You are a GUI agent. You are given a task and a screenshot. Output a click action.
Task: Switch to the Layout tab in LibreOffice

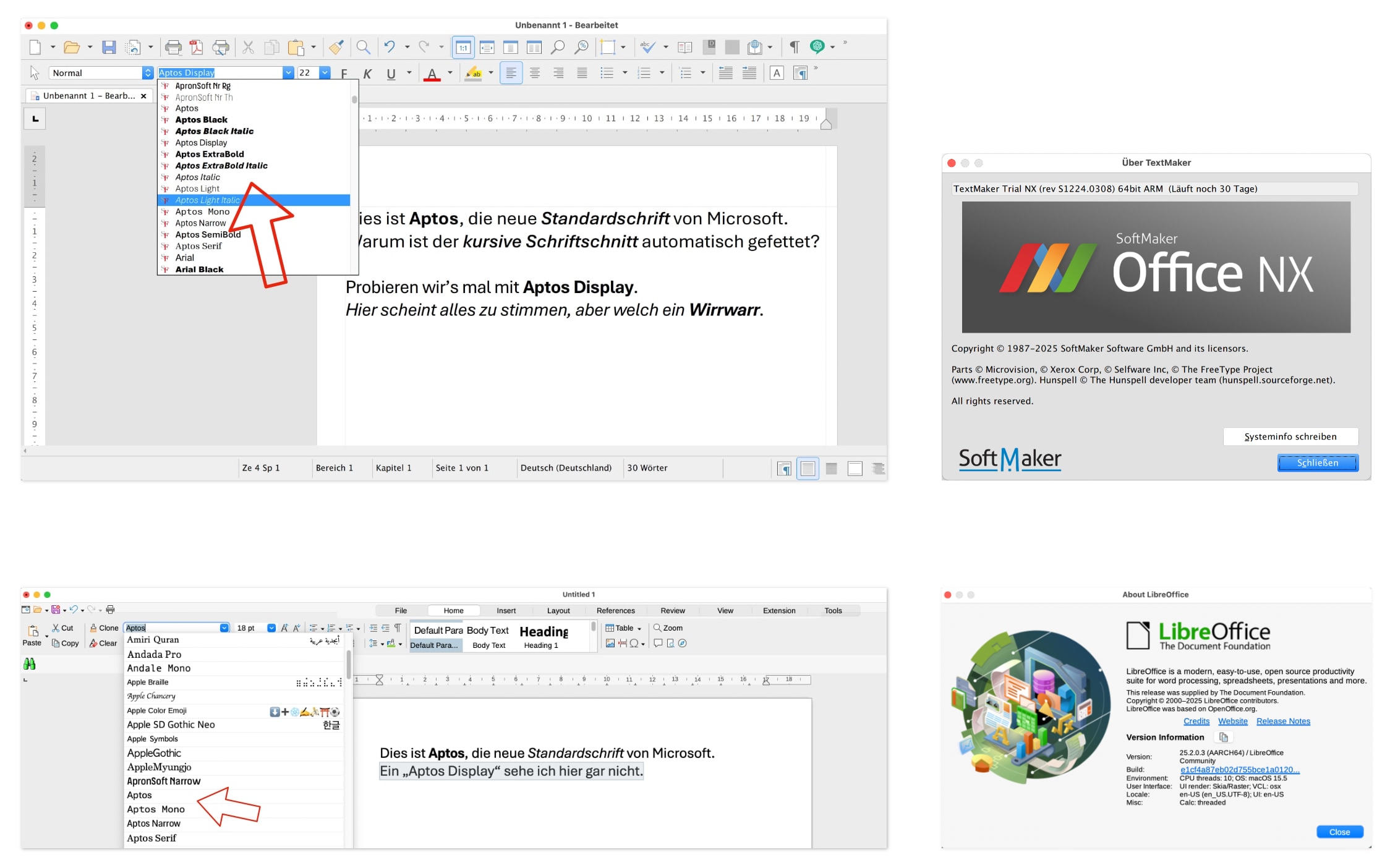pyautogui.click(x=558, y=611)
